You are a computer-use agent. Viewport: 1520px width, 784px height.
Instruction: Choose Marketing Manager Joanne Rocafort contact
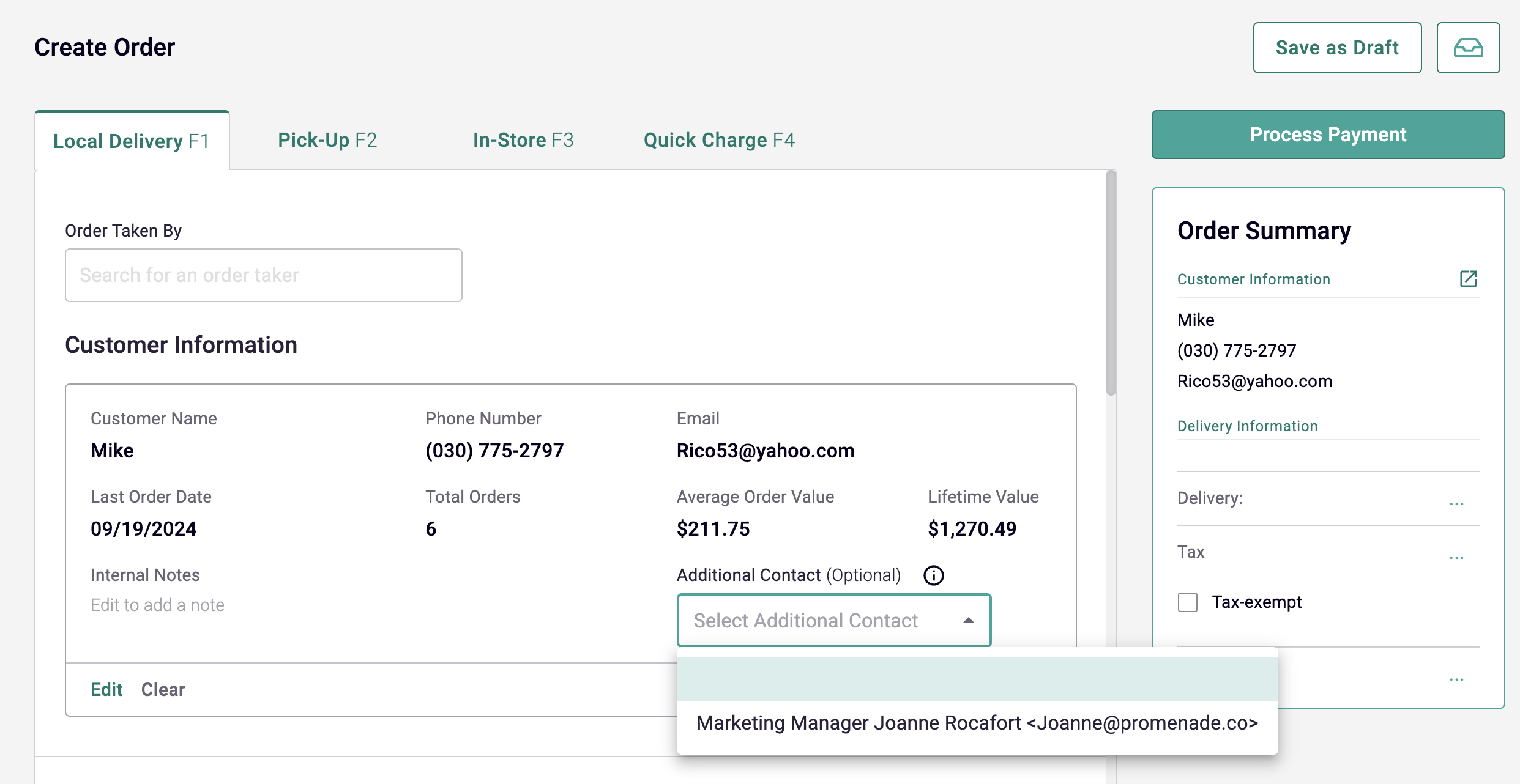977,723
